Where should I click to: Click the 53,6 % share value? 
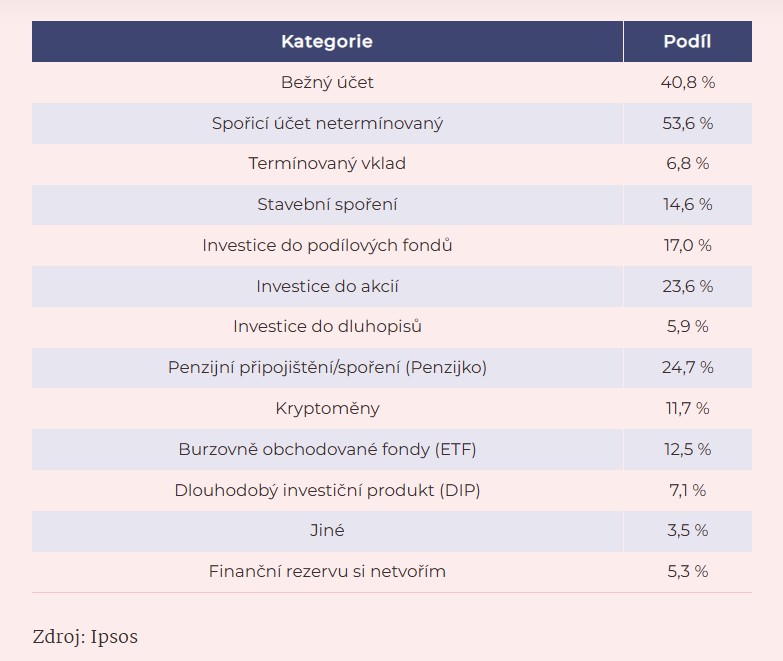(x=687, y=124)
